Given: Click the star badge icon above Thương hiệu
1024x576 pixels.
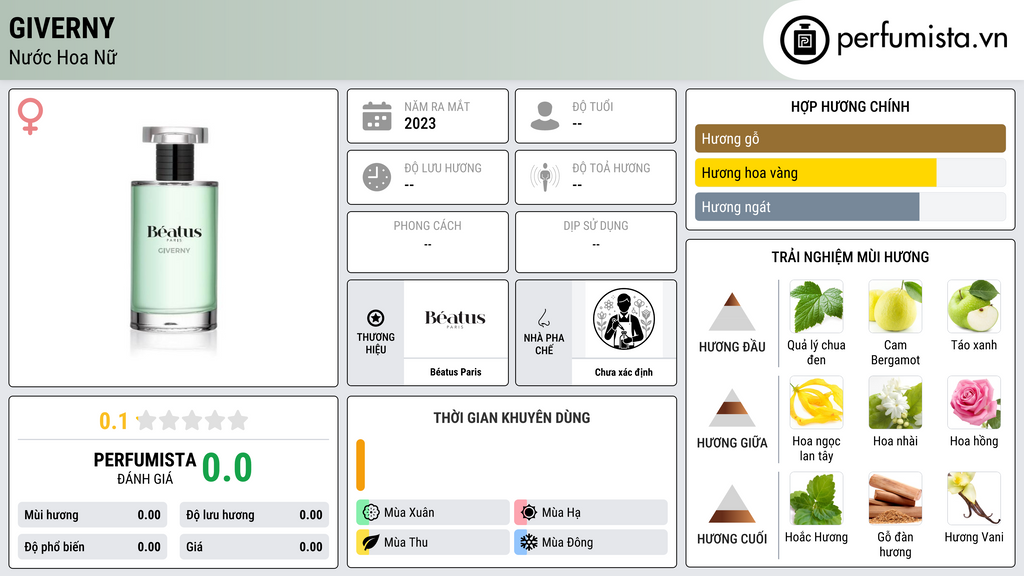Looking at the screenshot, I should (x=376, y=318).
